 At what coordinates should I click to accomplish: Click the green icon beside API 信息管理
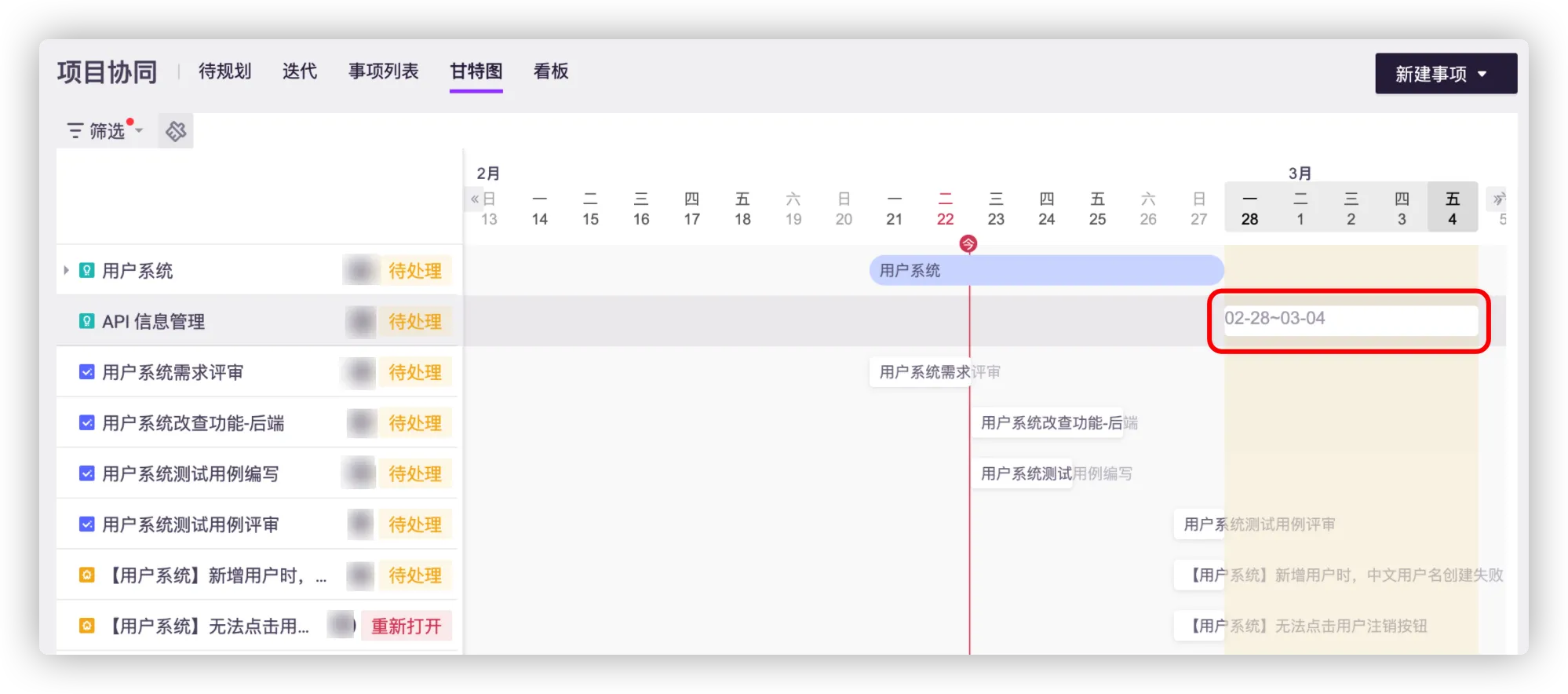tap(87, 321)
